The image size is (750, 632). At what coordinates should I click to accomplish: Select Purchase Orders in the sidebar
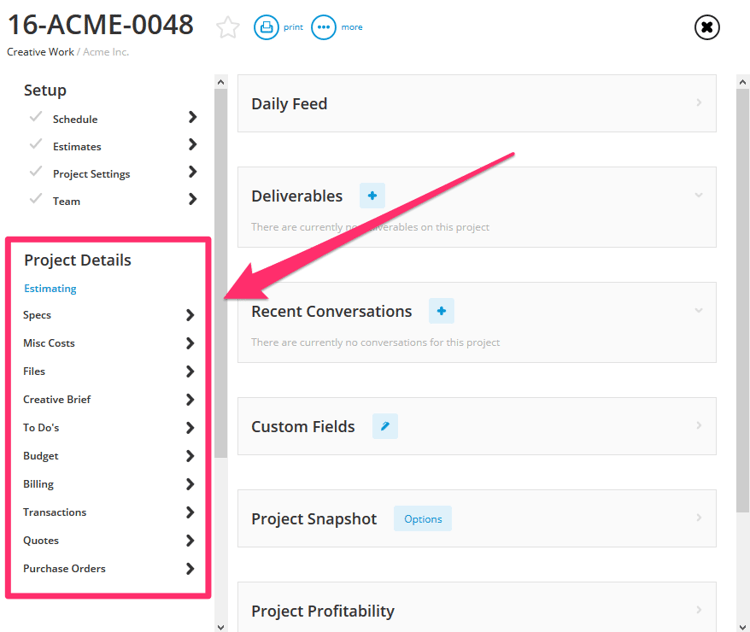[64, 569]
